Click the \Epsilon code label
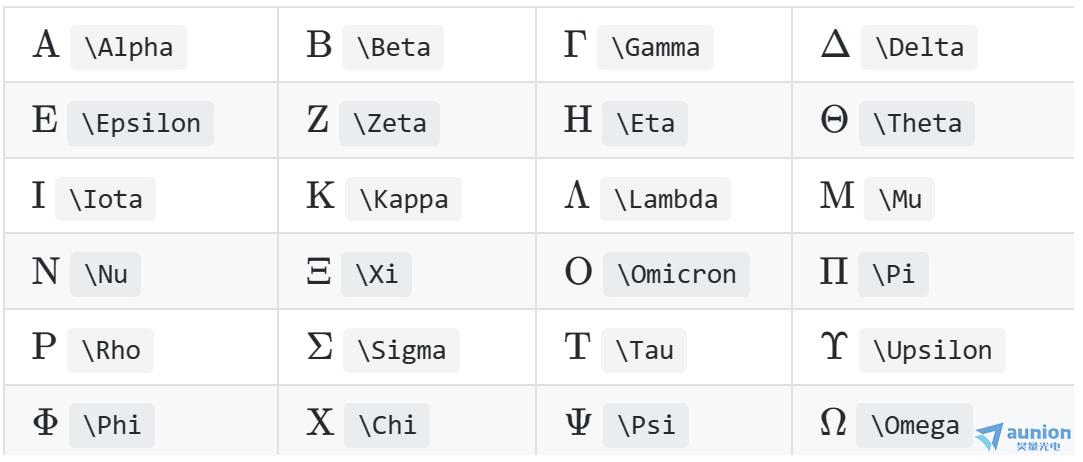Viewport: 1083px width, 462px height. 141,123
